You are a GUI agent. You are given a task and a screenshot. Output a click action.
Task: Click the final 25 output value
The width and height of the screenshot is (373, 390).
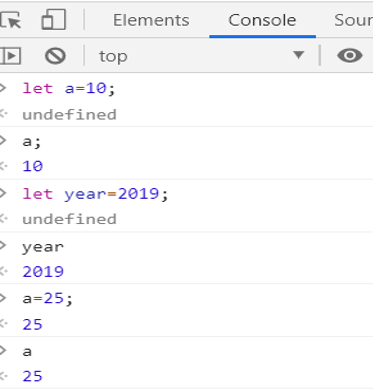(32, 376)
